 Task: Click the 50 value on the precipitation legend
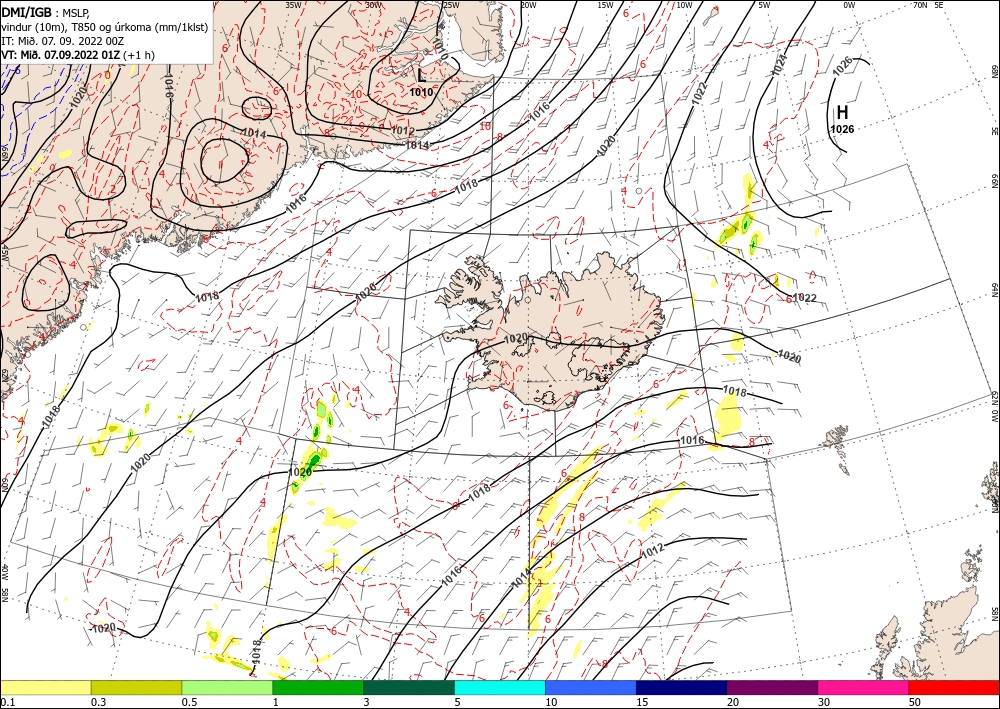[915, 702]
